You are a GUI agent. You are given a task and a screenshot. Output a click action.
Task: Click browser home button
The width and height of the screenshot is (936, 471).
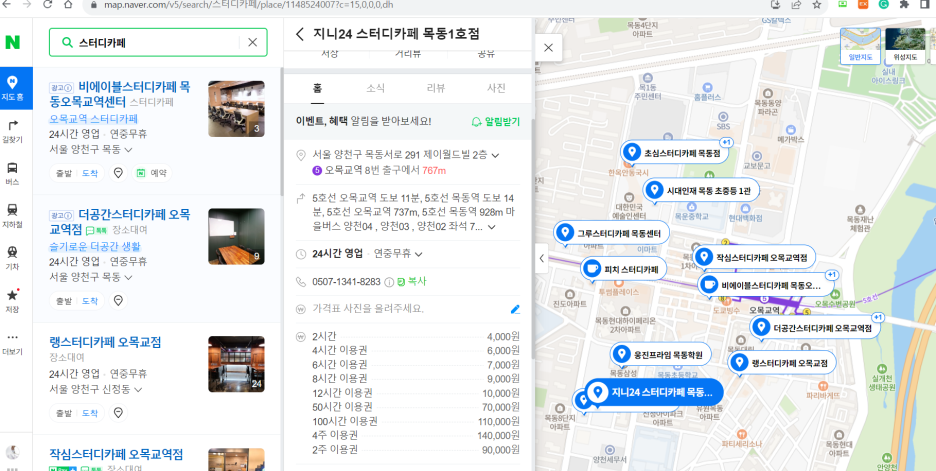67,4
